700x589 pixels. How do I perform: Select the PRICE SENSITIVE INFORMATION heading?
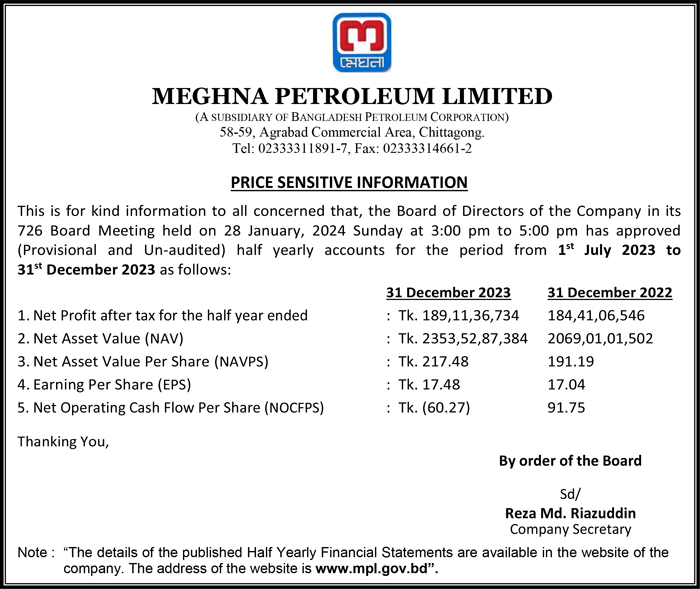pyautogui.click(x=349, y=182)
